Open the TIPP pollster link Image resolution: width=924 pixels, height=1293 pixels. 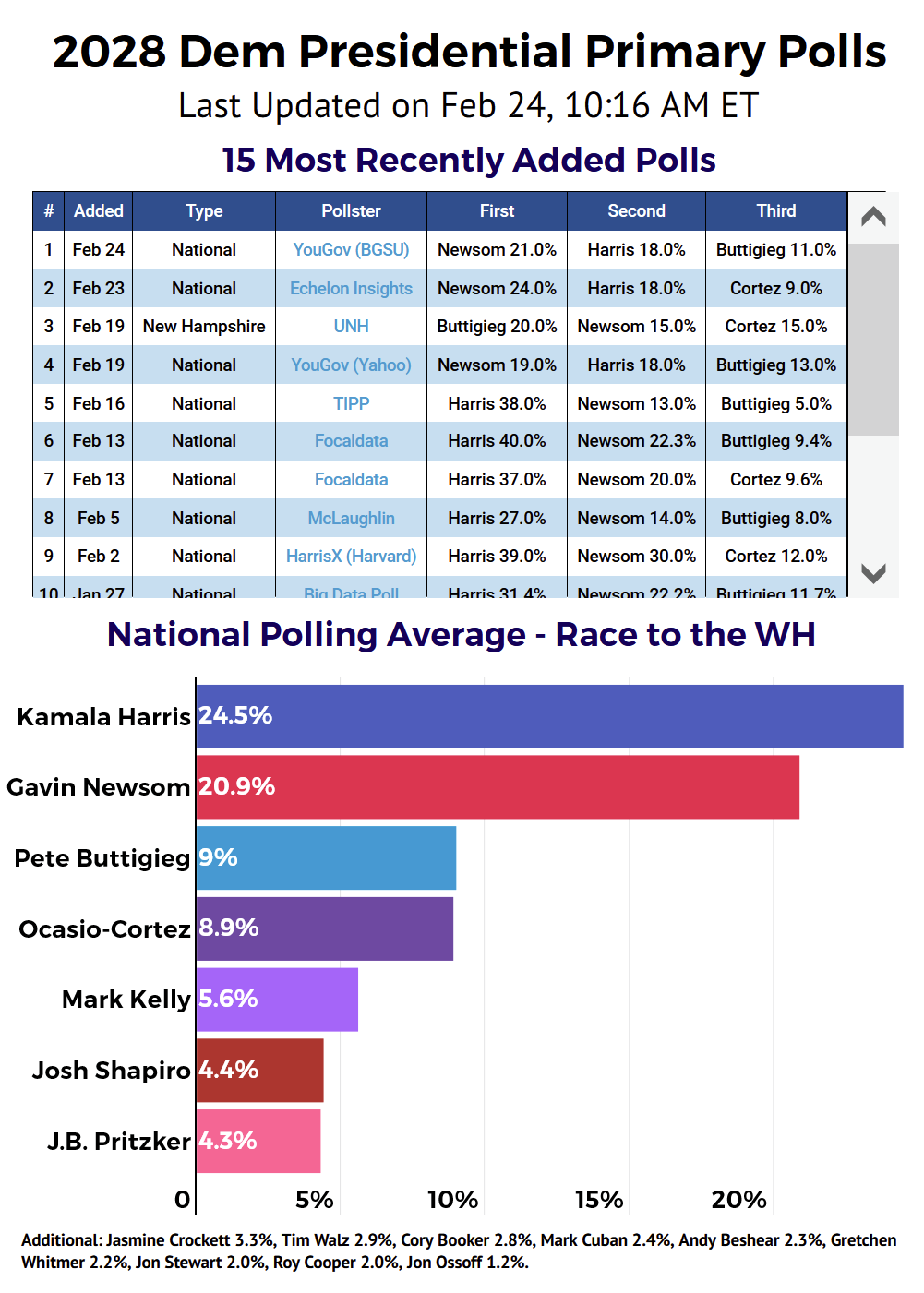351,404
